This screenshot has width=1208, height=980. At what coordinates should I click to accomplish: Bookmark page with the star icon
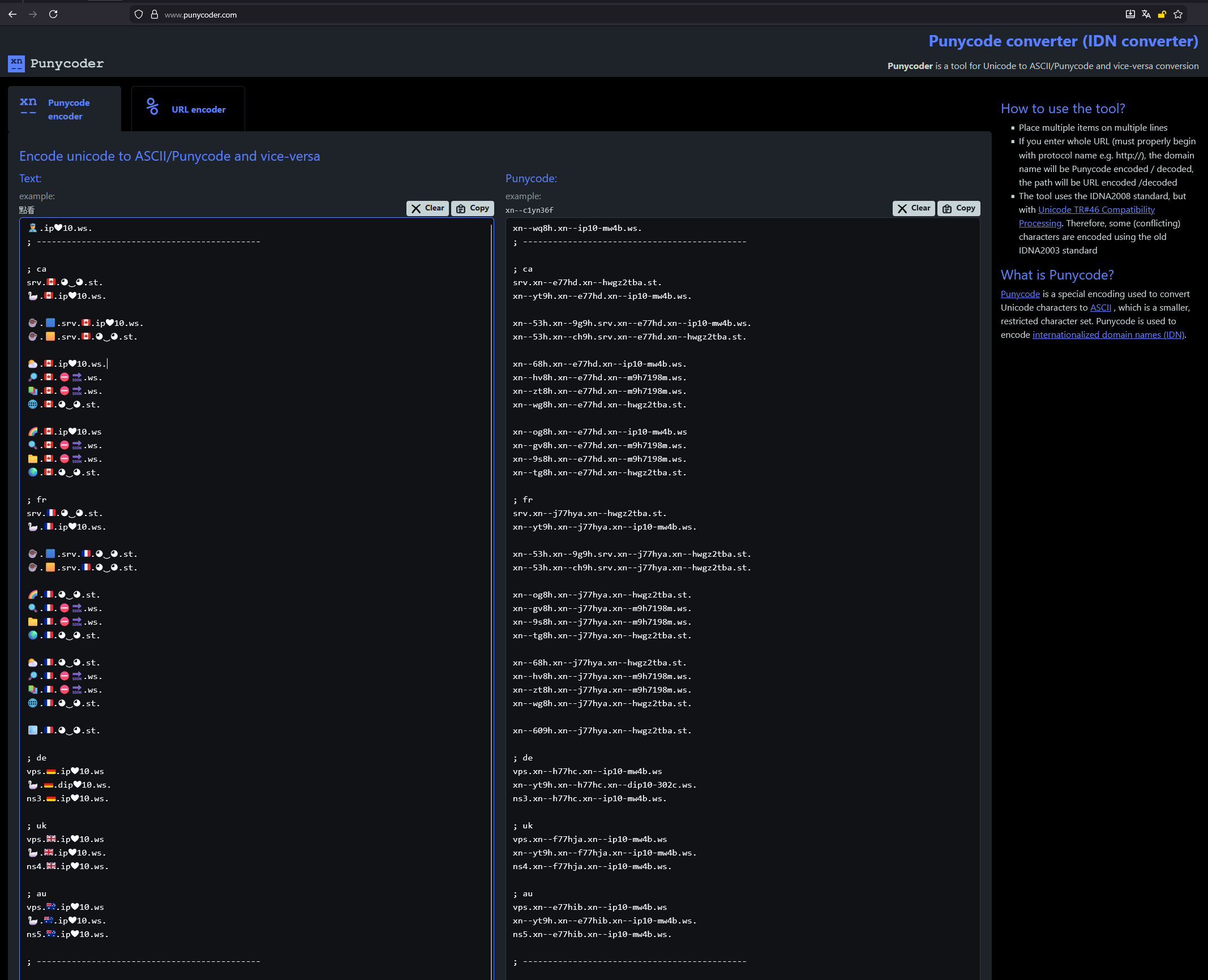(x=1178, y=15)
